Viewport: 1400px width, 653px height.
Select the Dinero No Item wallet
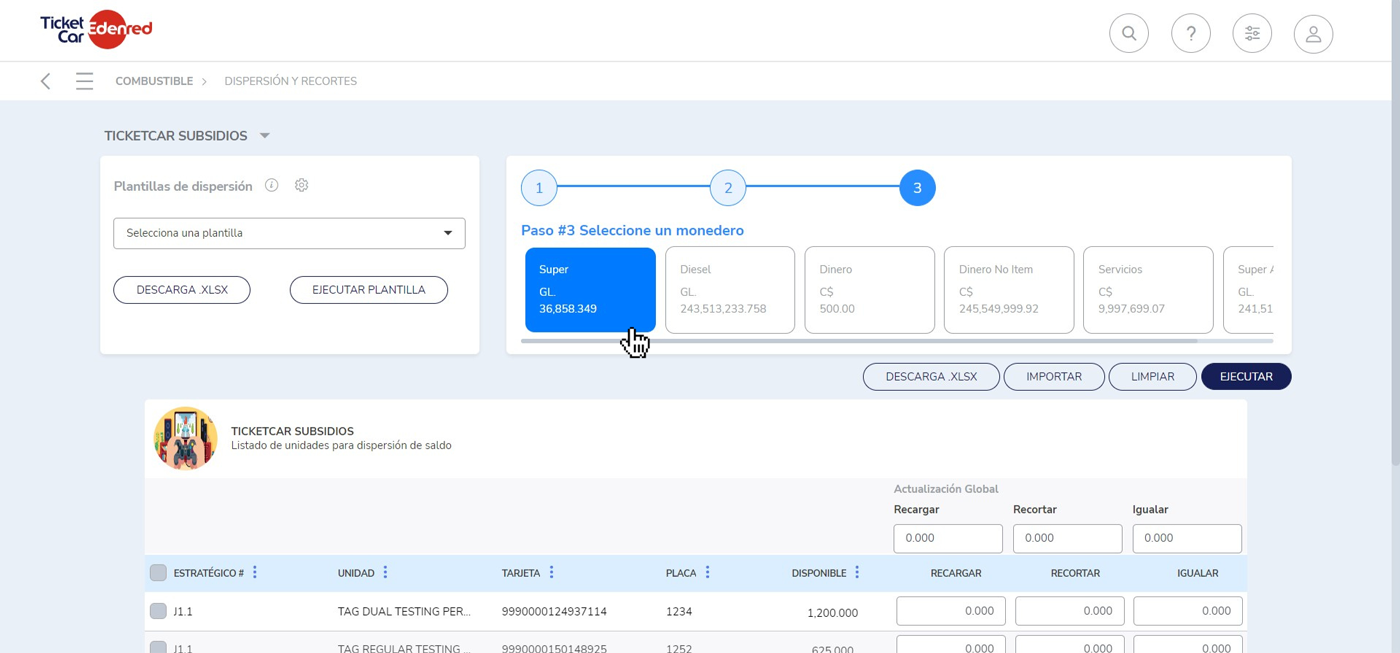point(1009,290)
